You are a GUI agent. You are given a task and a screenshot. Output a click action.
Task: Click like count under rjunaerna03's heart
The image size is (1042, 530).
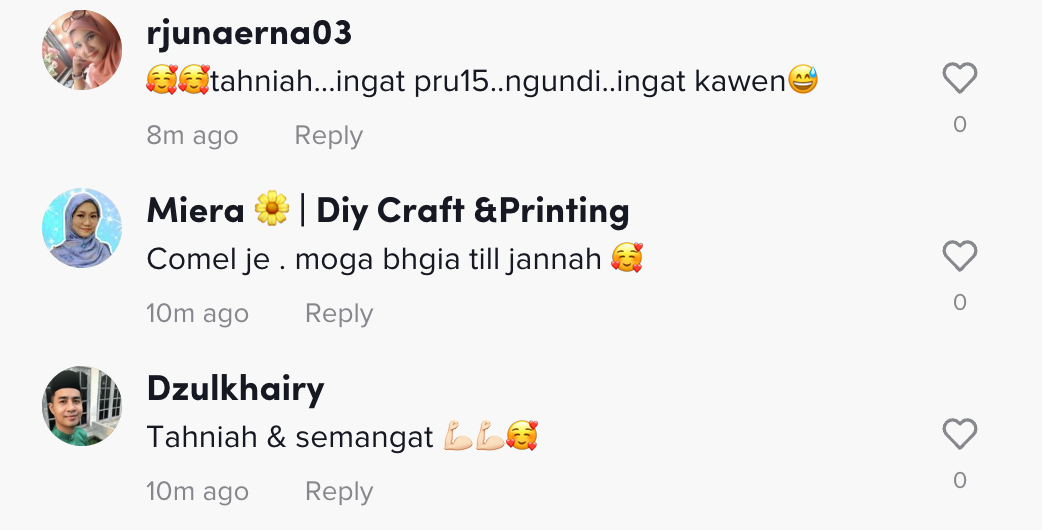pyautogui.click(x=960, y=124)
